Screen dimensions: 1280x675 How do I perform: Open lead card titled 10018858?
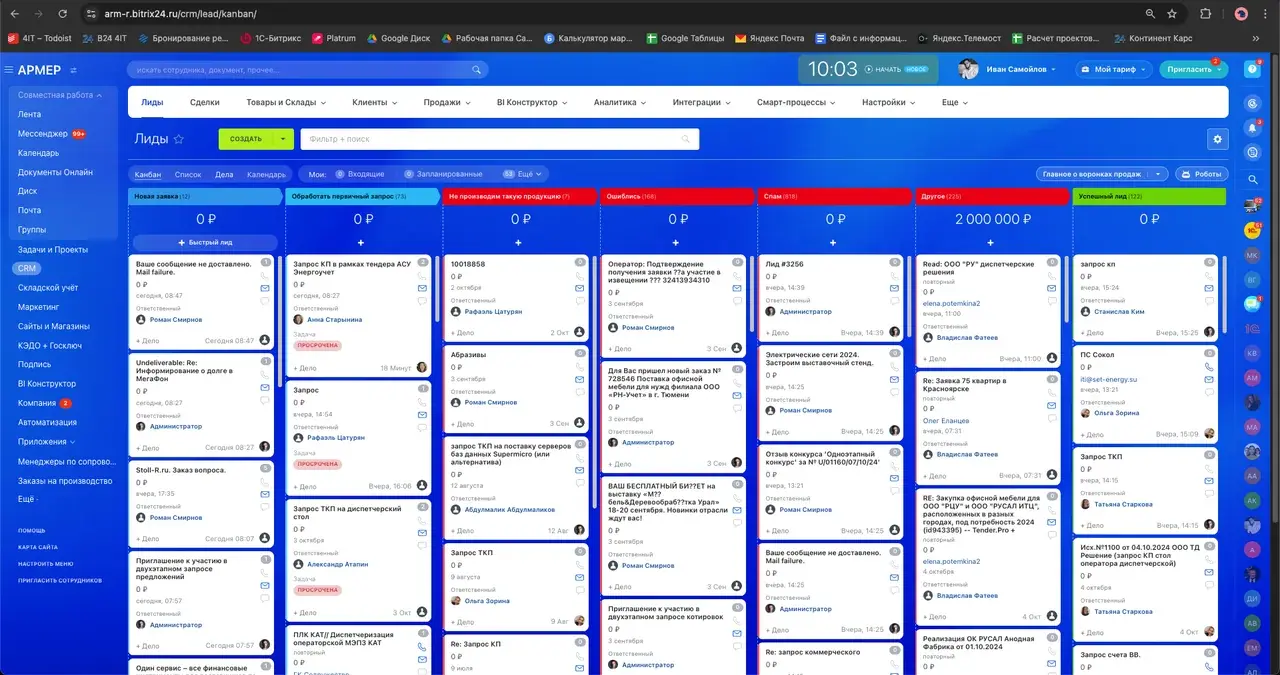pos(468,264)
